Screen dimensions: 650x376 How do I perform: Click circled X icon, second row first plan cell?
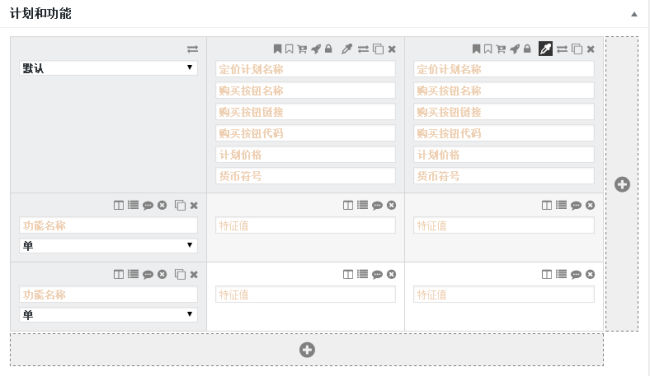(x=391, y=274)
